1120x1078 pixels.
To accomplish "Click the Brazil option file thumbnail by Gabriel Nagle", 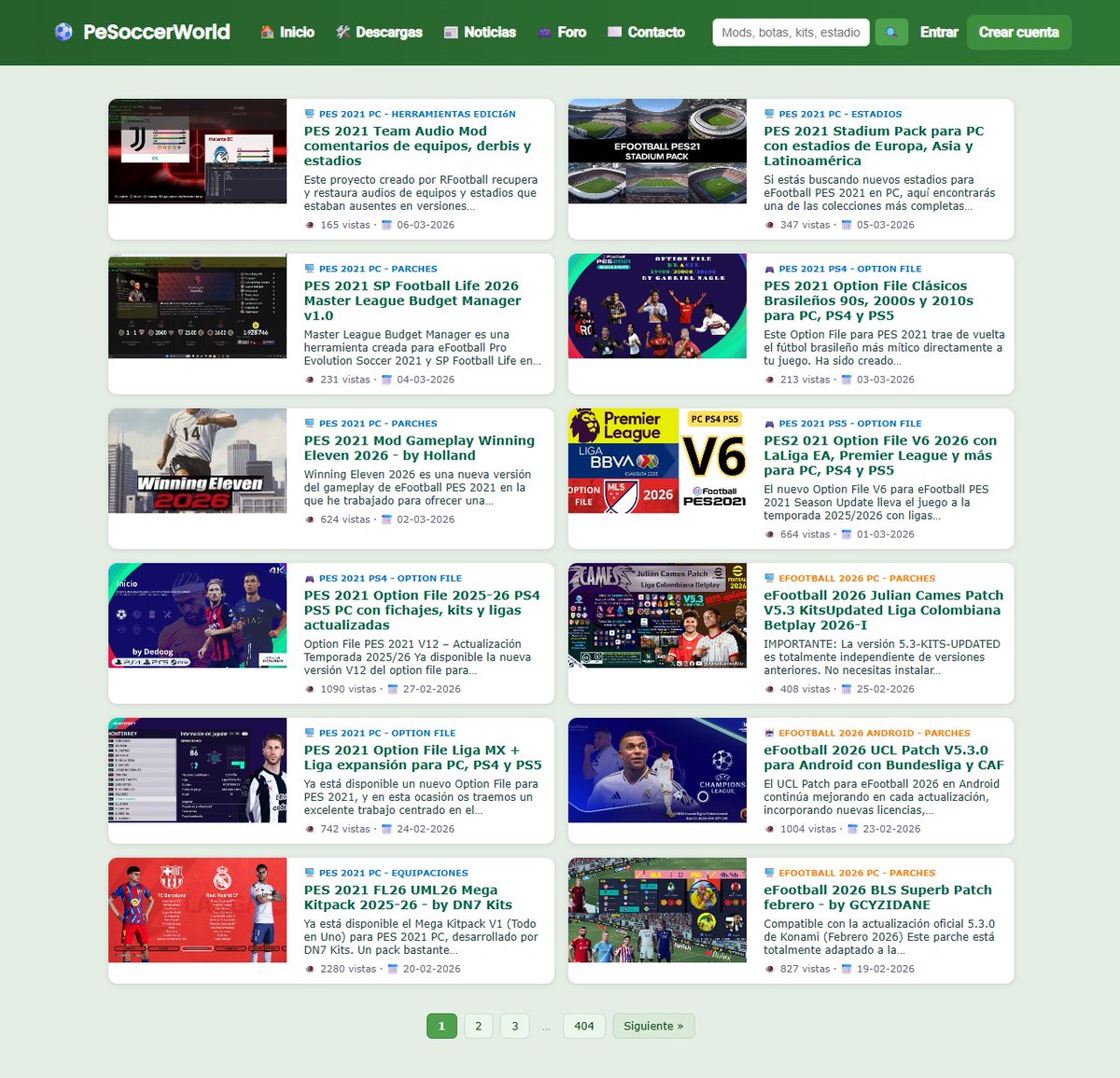I will [x=657, y=306].
